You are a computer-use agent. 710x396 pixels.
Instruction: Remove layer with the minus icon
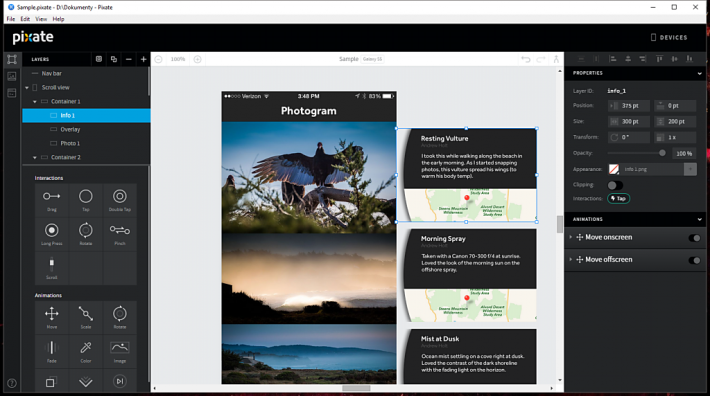(129, 59)
